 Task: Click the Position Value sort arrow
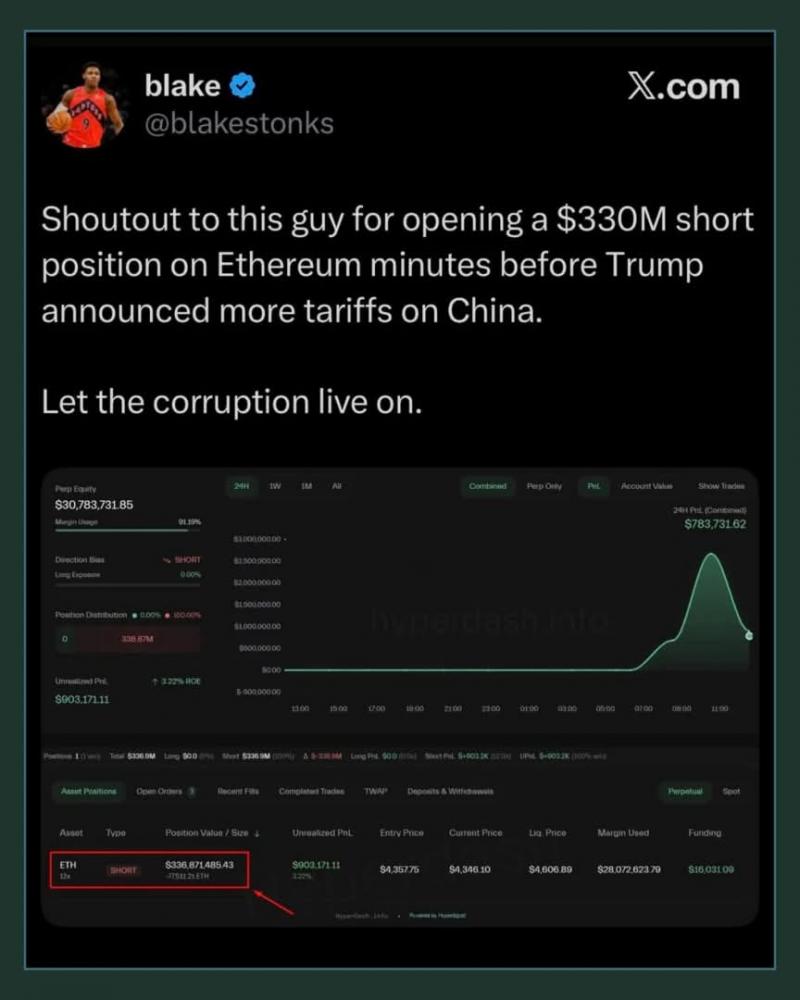click(x=258, y=833)
